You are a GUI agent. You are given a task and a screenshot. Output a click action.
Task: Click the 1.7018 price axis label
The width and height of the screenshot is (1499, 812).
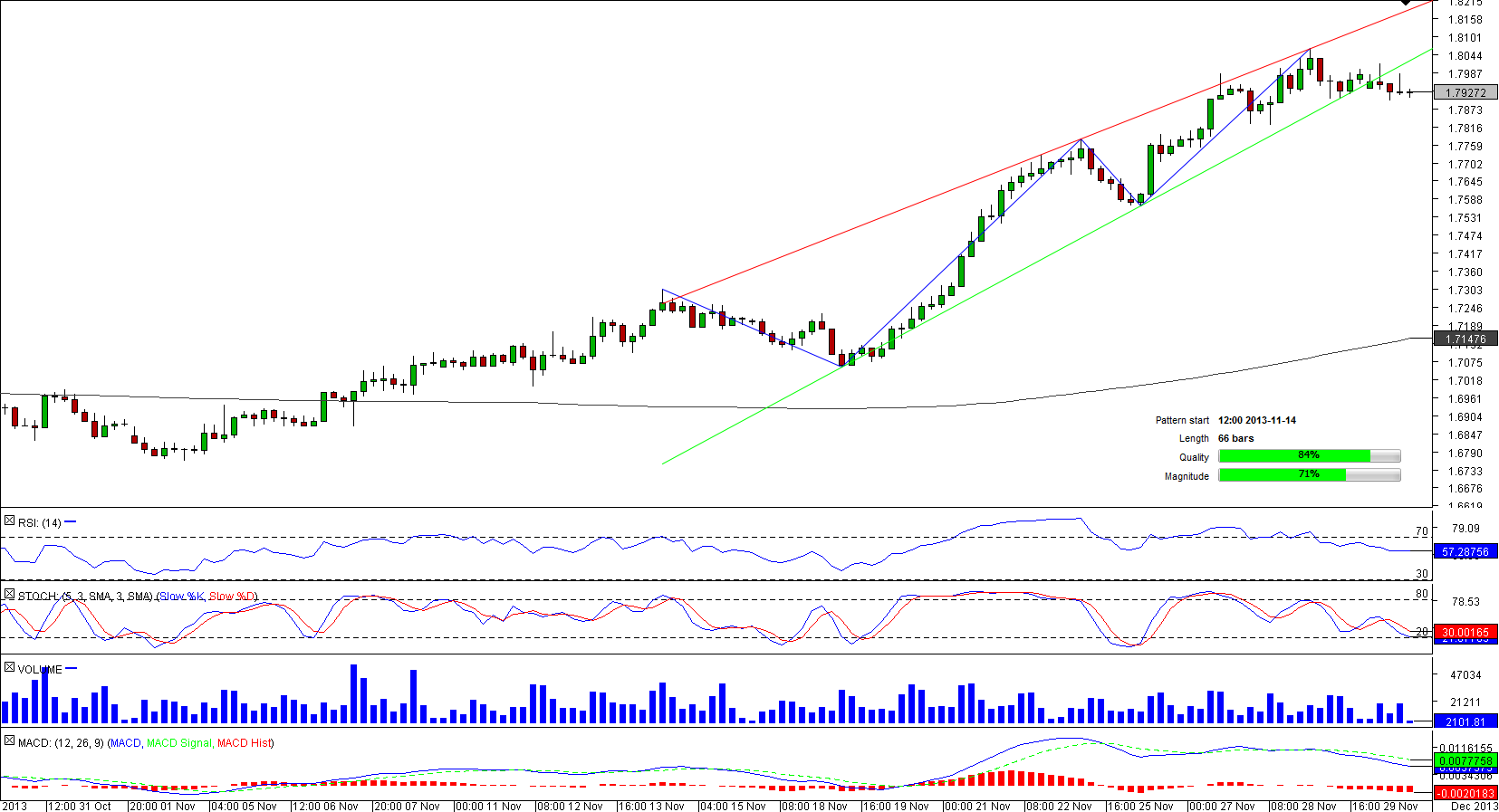[x=1465, y=381]
